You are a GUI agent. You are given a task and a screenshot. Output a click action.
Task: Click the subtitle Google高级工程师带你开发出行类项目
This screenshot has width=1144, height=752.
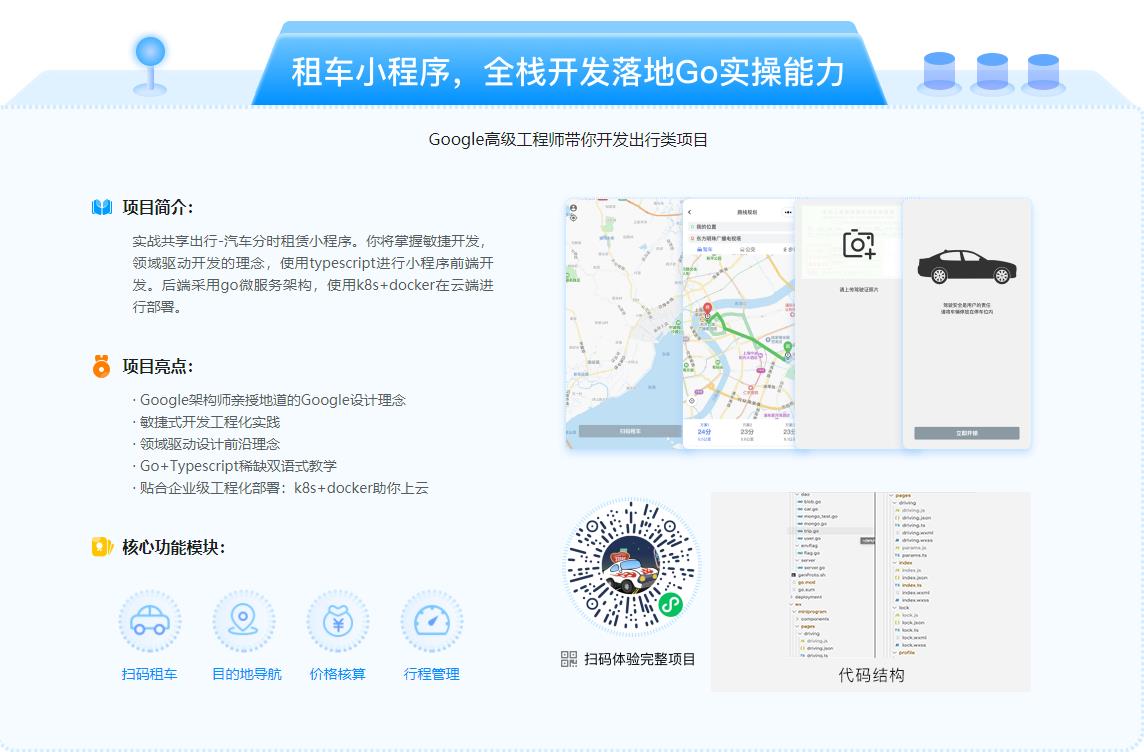(x=568, y=139)
